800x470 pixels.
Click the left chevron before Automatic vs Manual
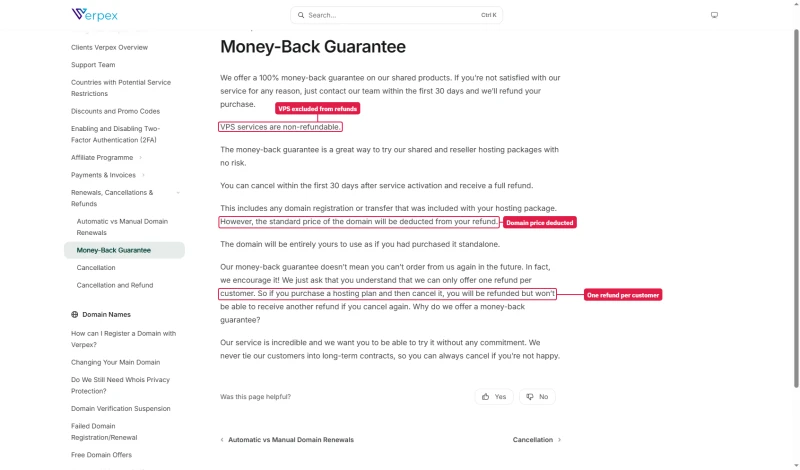coord(222,439)
